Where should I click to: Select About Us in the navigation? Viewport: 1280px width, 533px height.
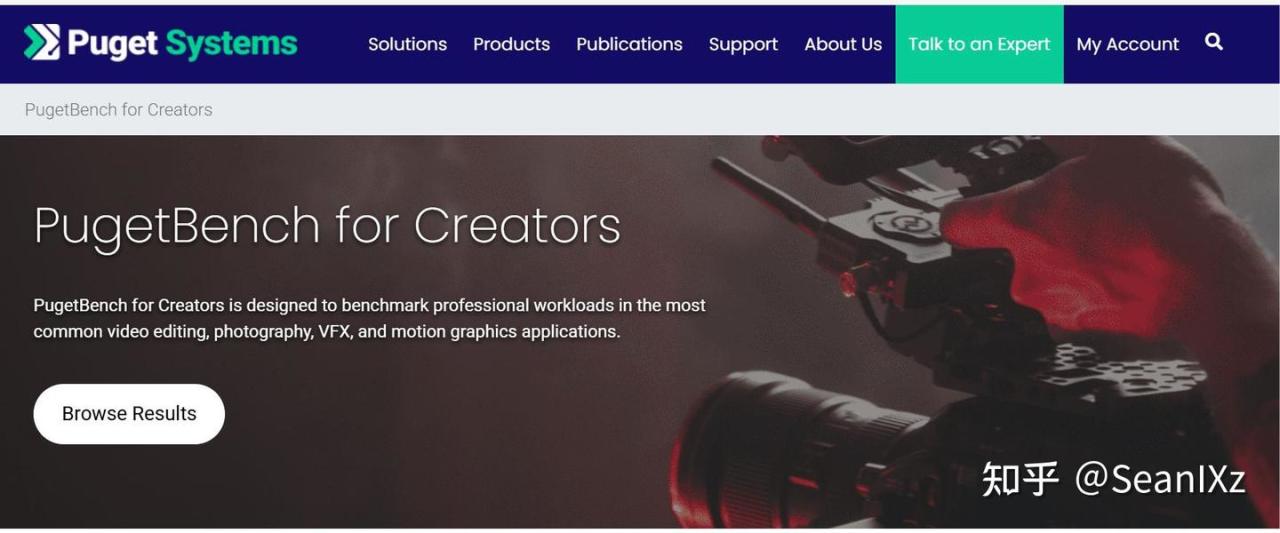tap(843, 44)
